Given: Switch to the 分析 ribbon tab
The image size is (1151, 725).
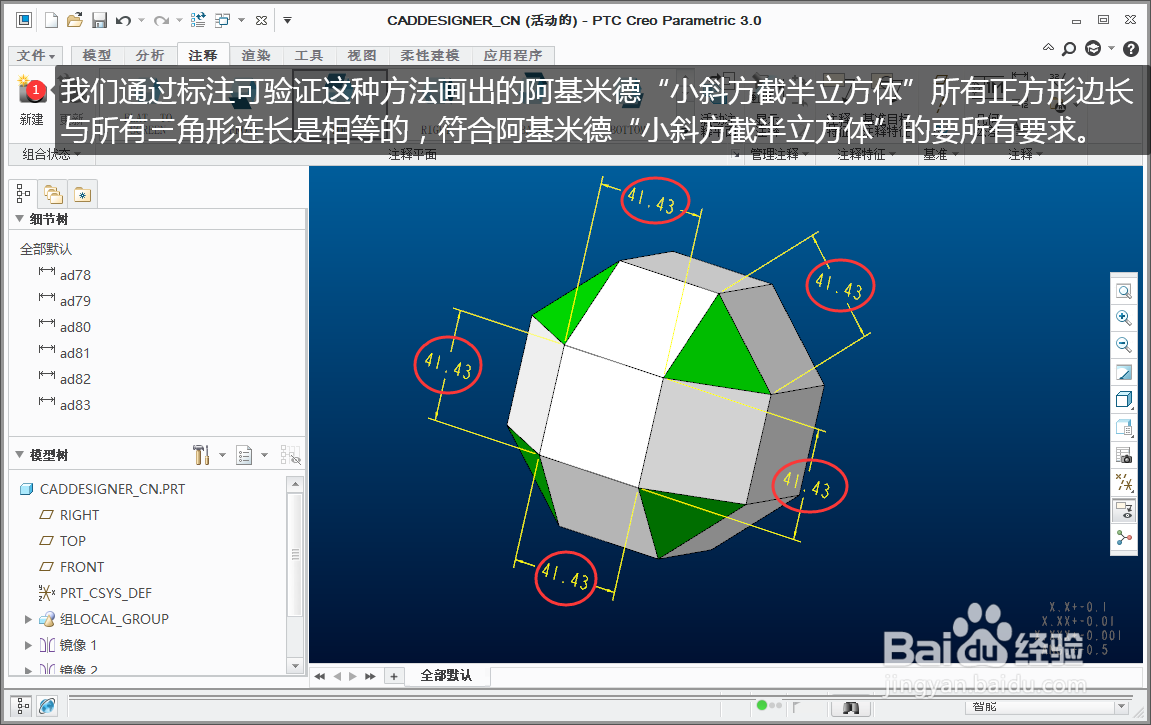Looking at the screenshot, I should tap(150, 56).
